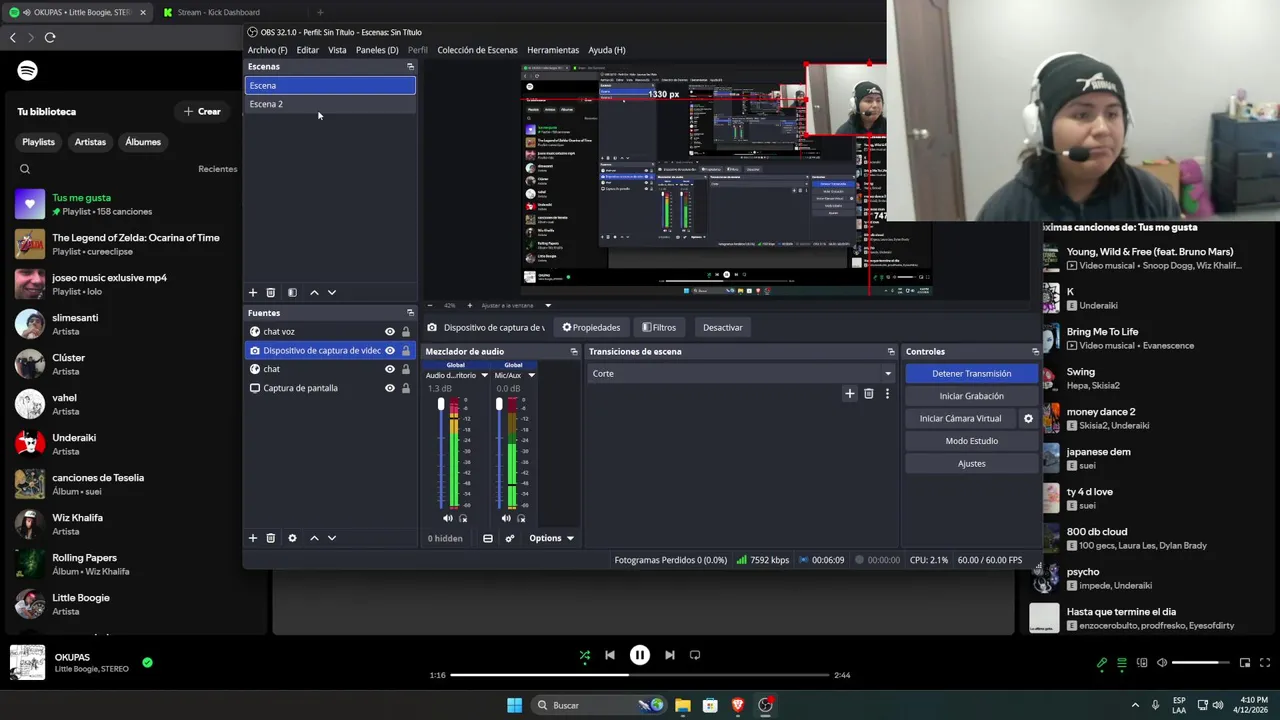The width and height of the screenshot is (1280, 720).
Task: Undock the Escenas panel icon
Action: [x=410, y=67]
